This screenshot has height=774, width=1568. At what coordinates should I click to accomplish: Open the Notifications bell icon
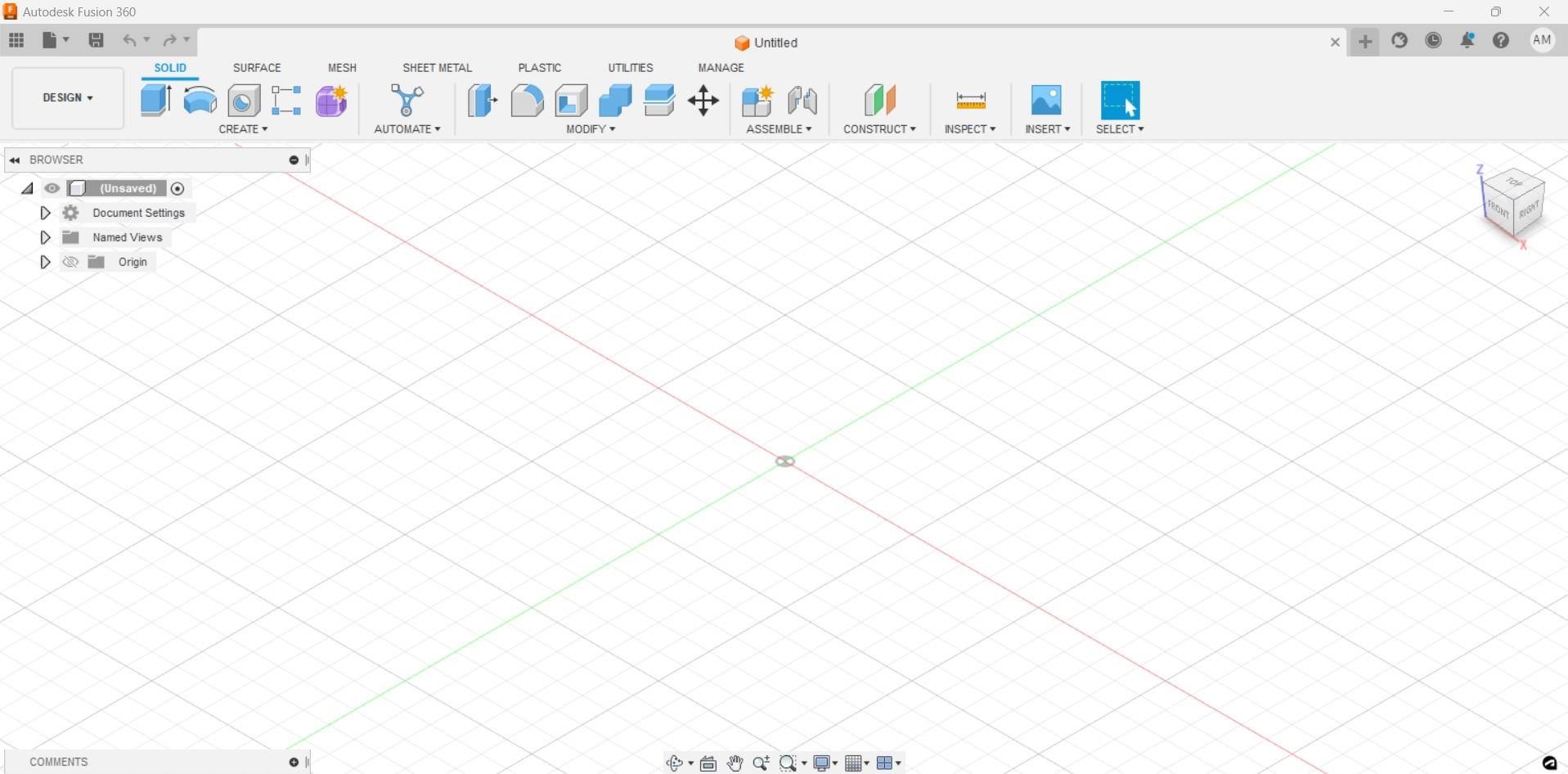pyautogui.click(x=1467, y=40)
